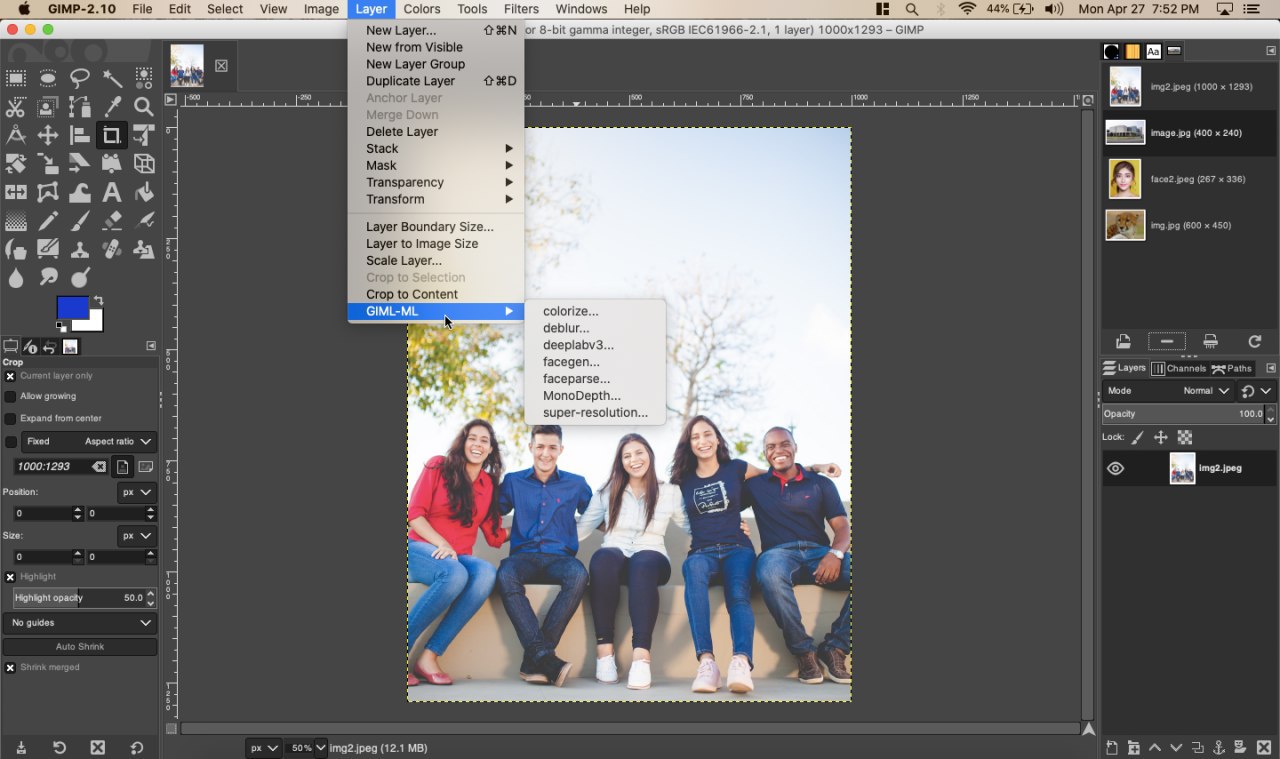Enable the Allow growing checkbox
The image size is (1280, 759).
11,397
